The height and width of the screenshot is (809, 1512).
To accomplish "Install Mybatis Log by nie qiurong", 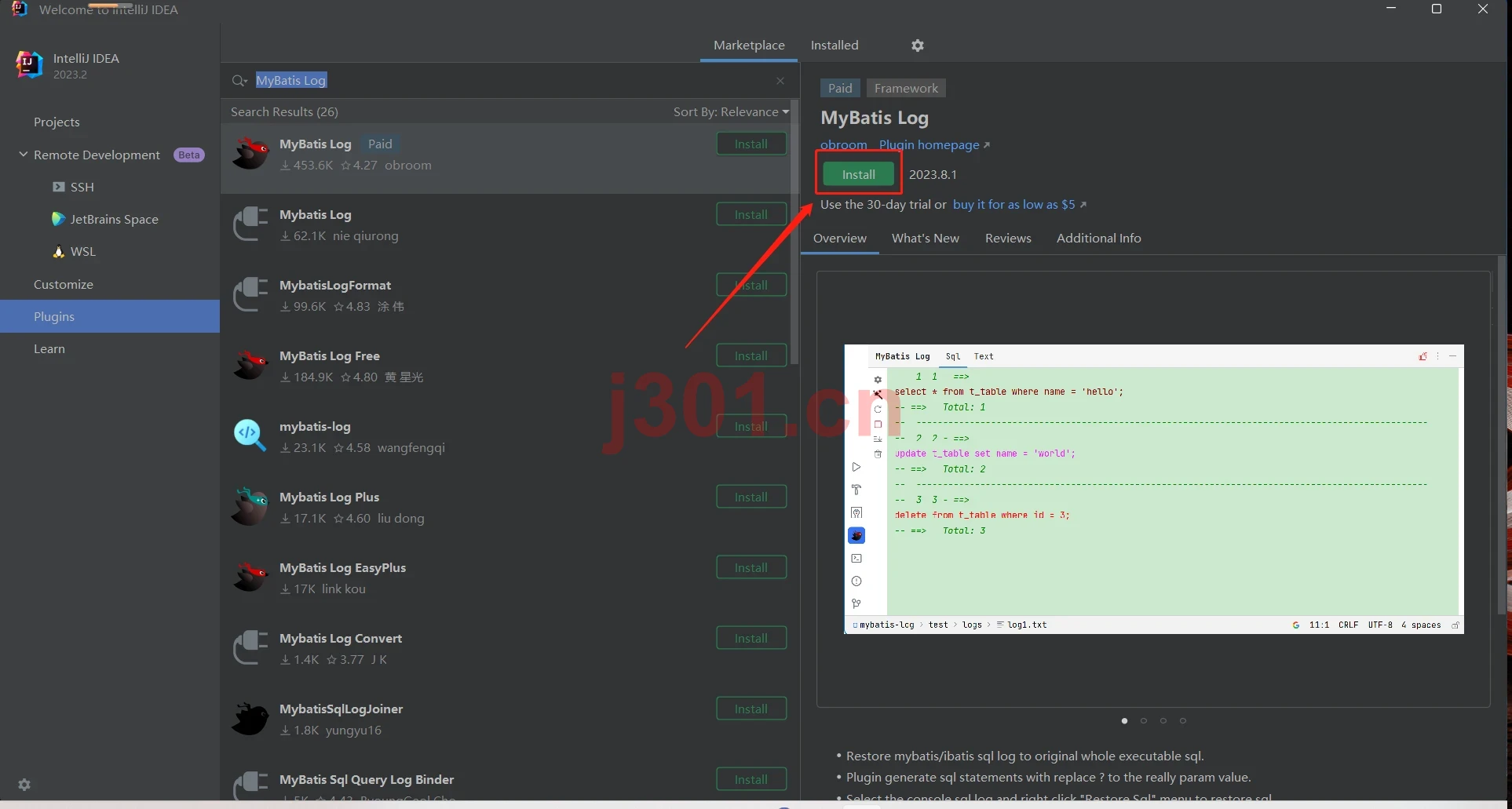I will (751, 214).
